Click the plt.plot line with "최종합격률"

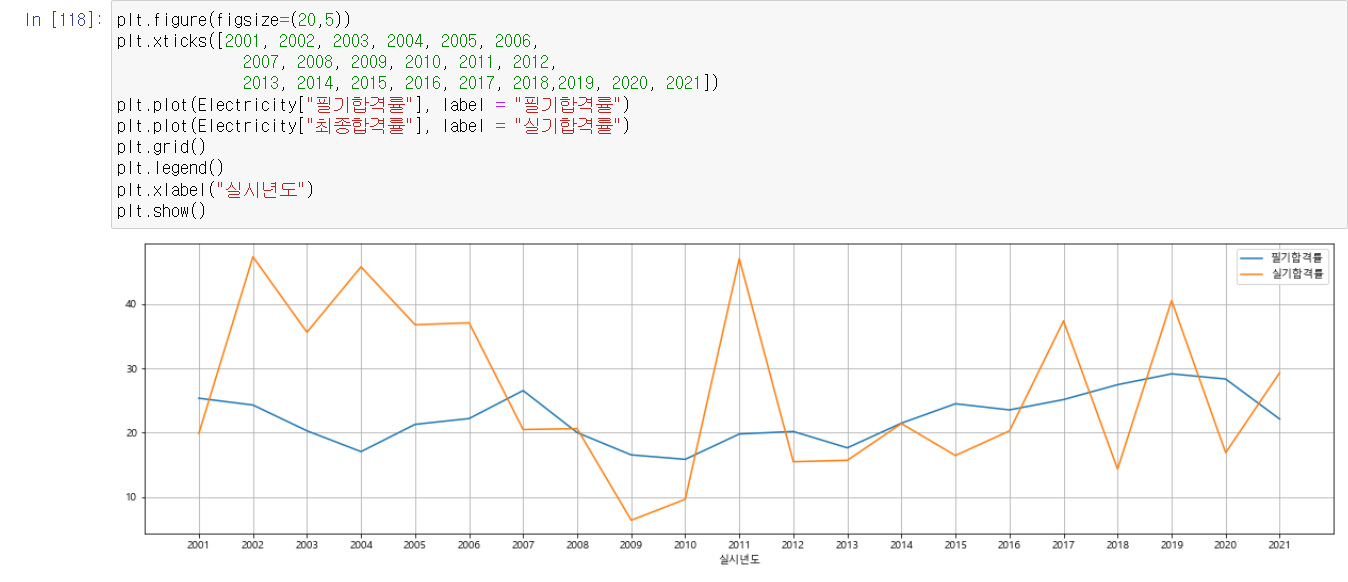coord(373,125)
